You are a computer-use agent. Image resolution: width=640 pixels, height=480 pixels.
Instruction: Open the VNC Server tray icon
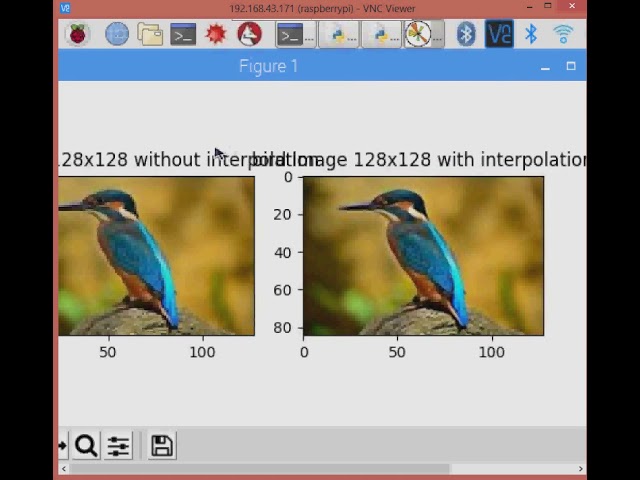499,34
